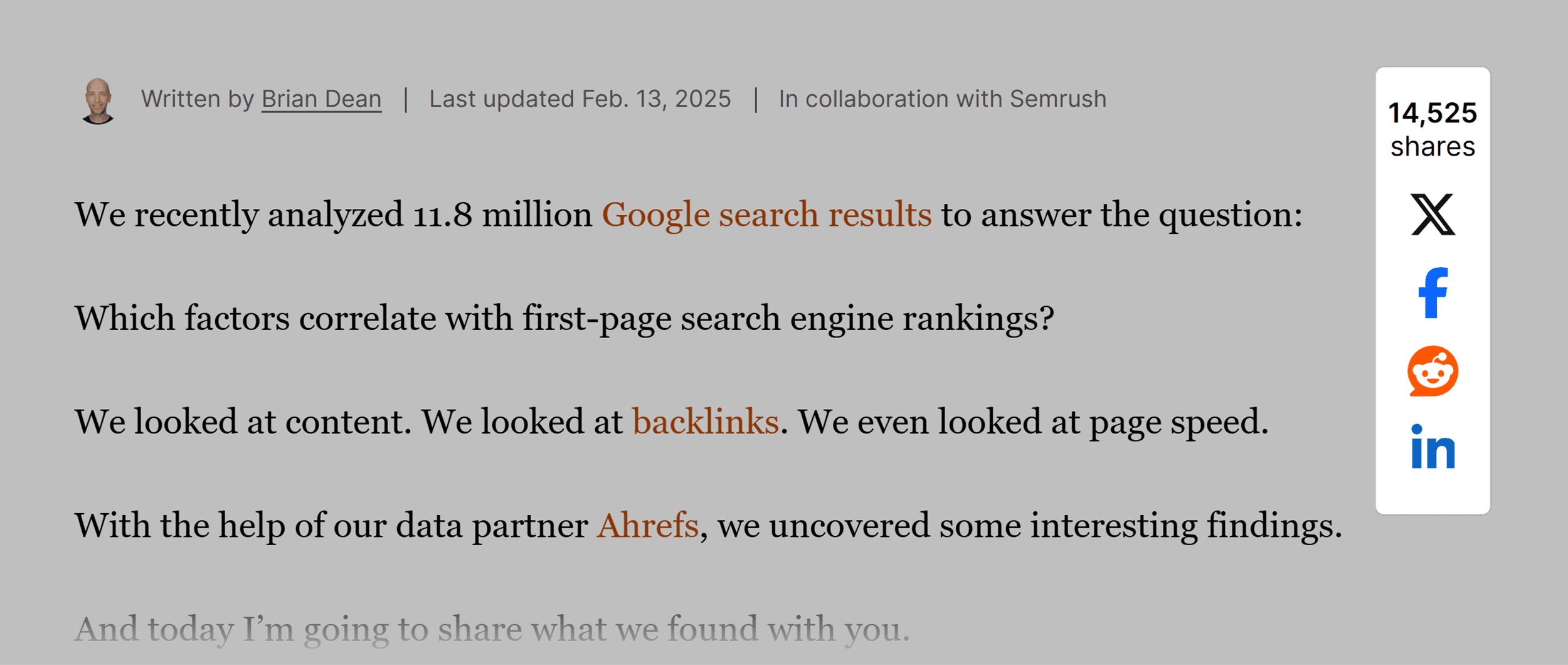Follow the Google search results link
1568x665 pixels.
coord(766,215)
